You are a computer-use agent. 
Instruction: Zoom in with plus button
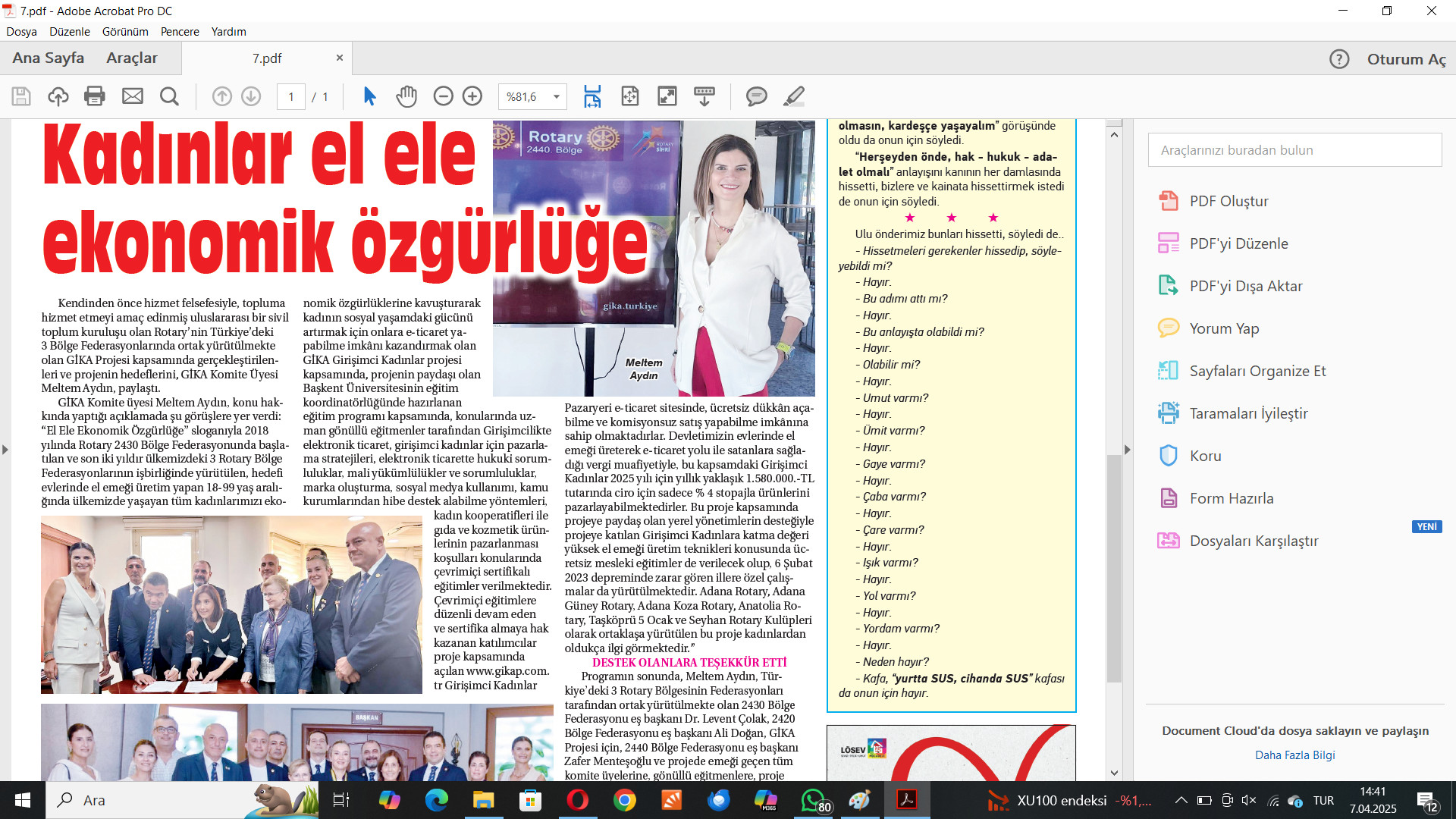472,96
